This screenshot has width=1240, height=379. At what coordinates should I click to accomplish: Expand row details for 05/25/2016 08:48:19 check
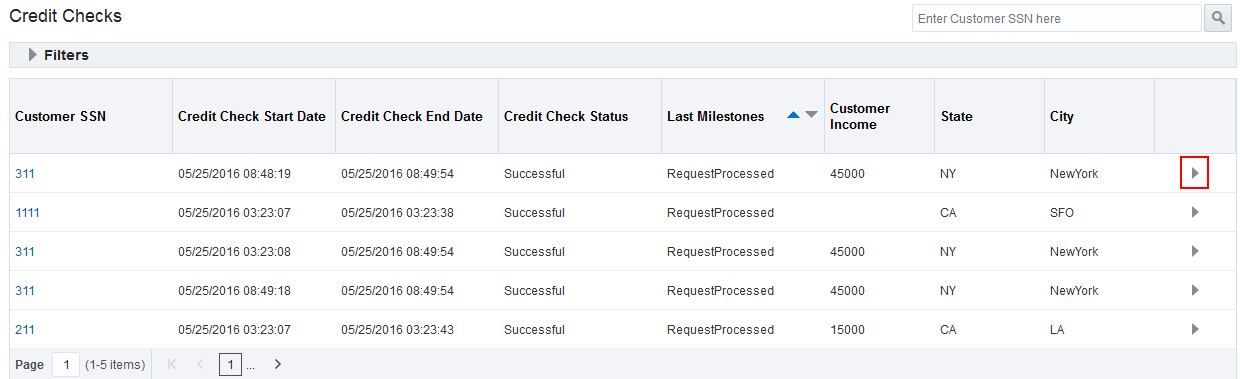[1194, 173]
